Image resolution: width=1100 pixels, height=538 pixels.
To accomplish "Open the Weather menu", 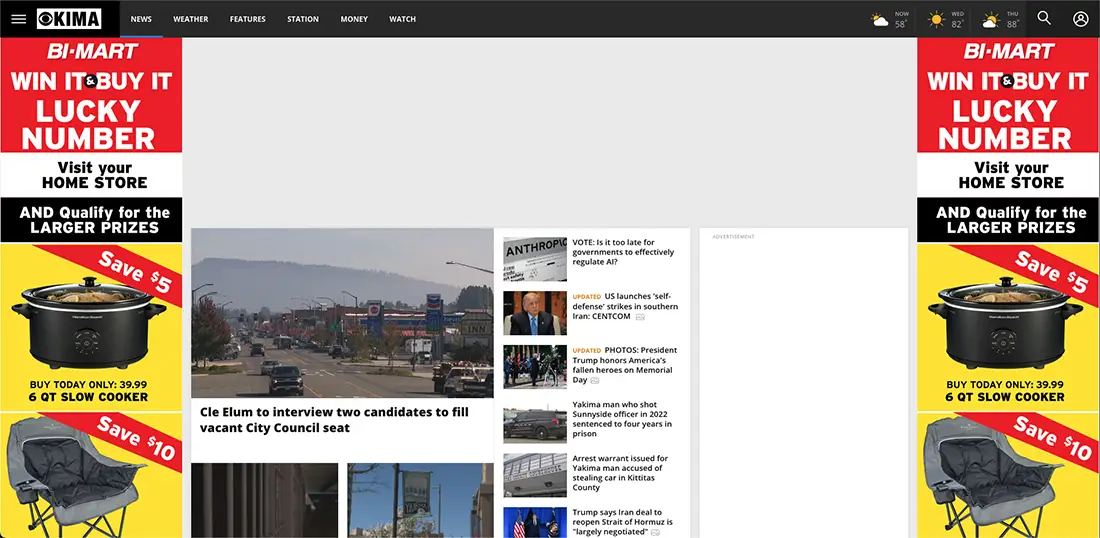I will 191,19.
